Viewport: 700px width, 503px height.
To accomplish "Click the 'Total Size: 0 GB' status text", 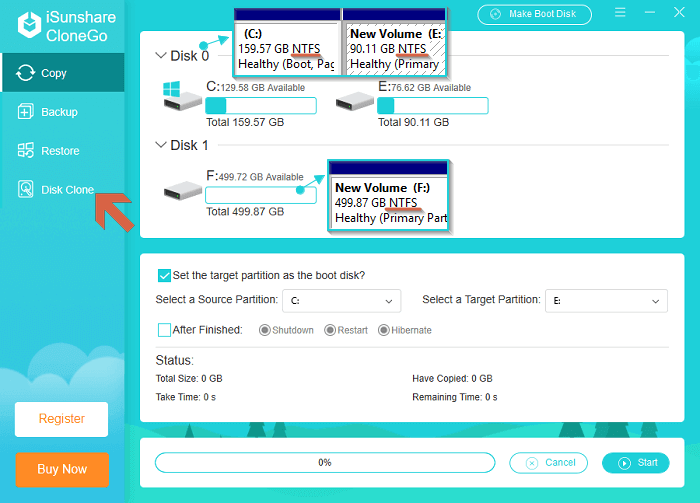I will pos(189,378).
